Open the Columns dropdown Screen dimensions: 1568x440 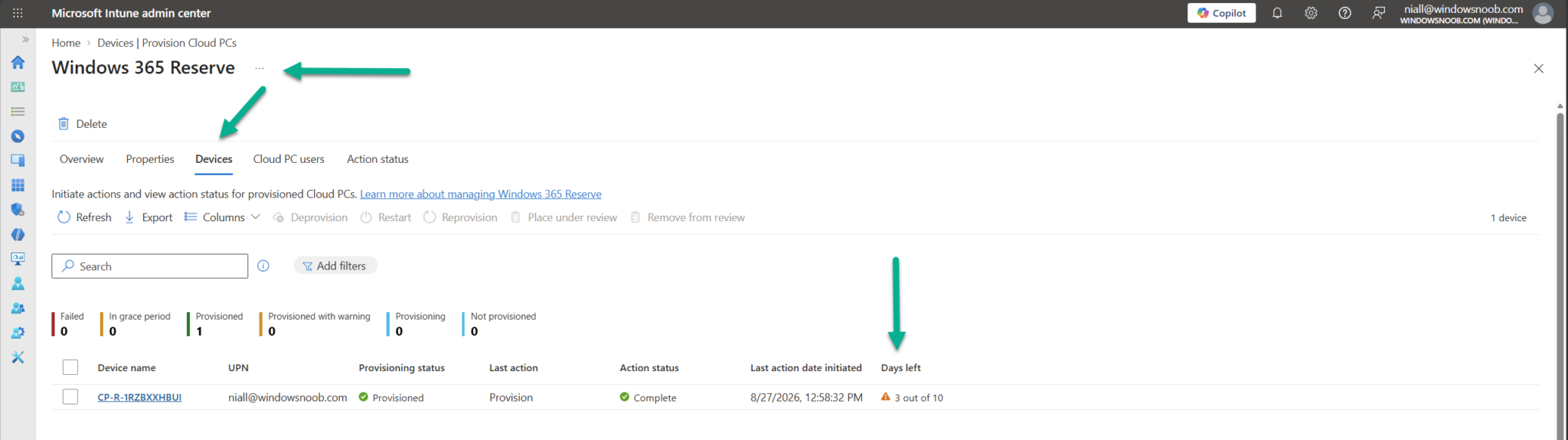(222, 217)
